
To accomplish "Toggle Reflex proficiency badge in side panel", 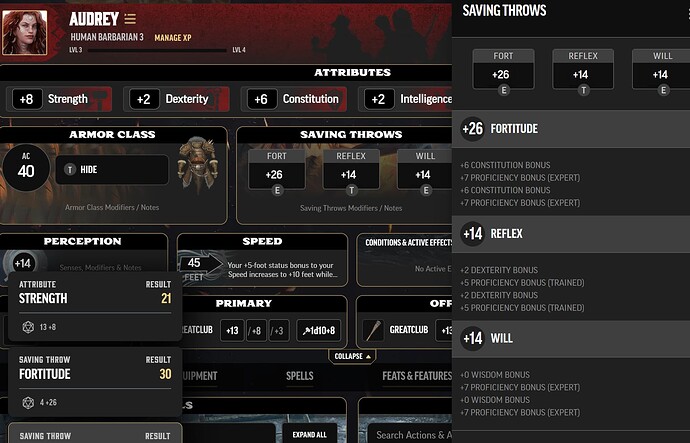I will 583,90.
